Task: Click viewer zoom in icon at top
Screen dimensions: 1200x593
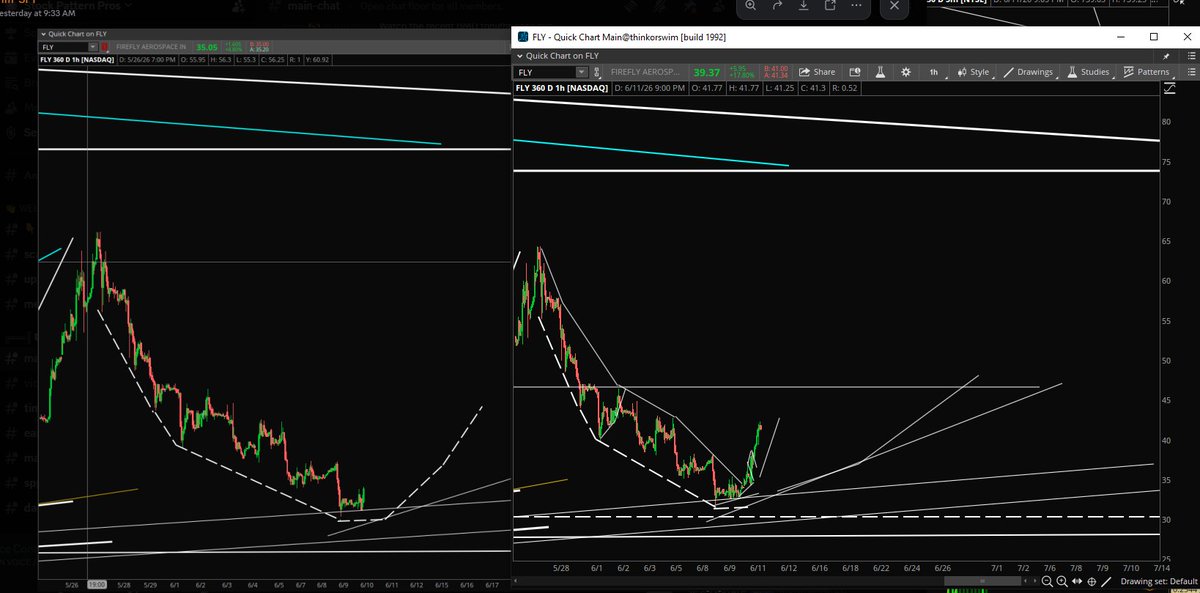Action: tap(751, 6)
